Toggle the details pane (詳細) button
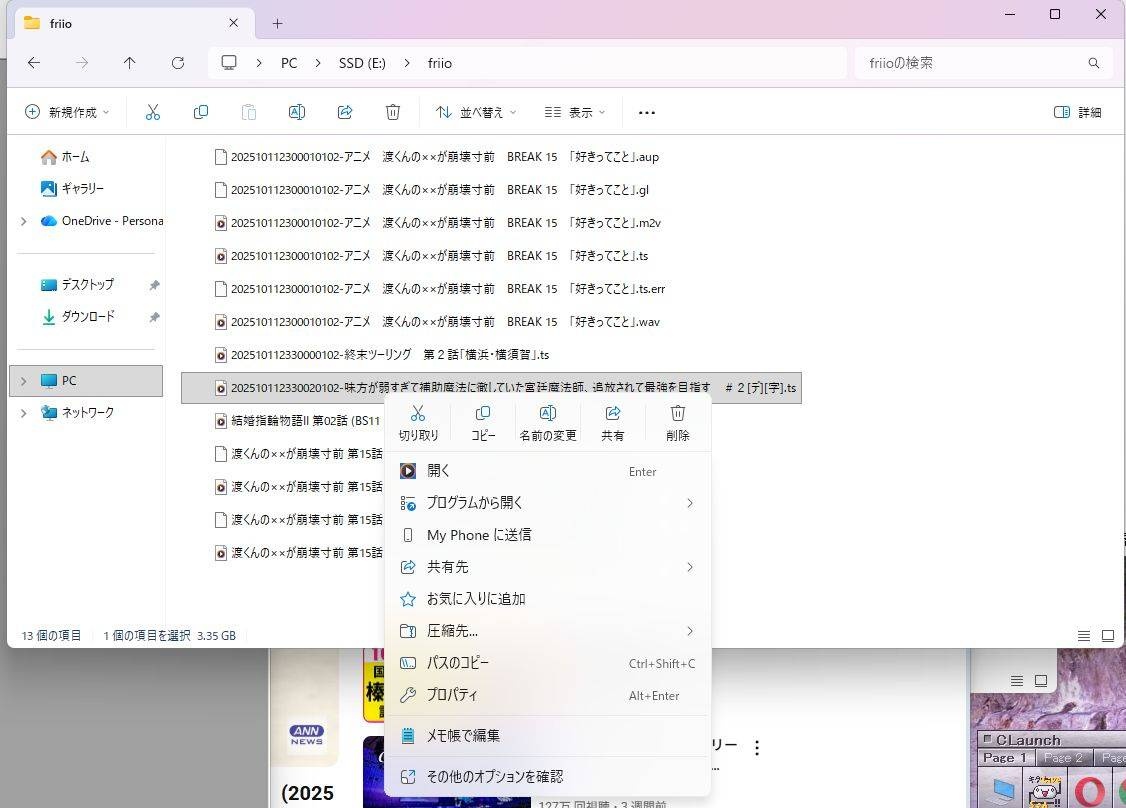Viewport: 1126px width, 808px height. 1078,112
